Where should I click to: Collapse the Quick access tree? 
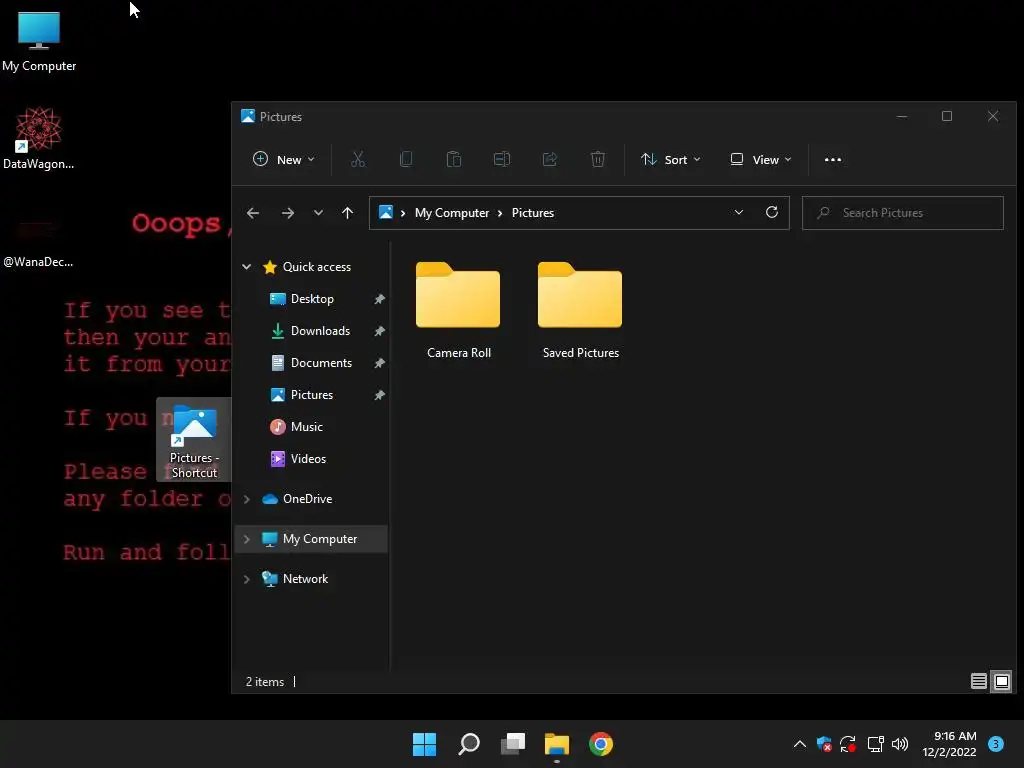click(247, 266)
